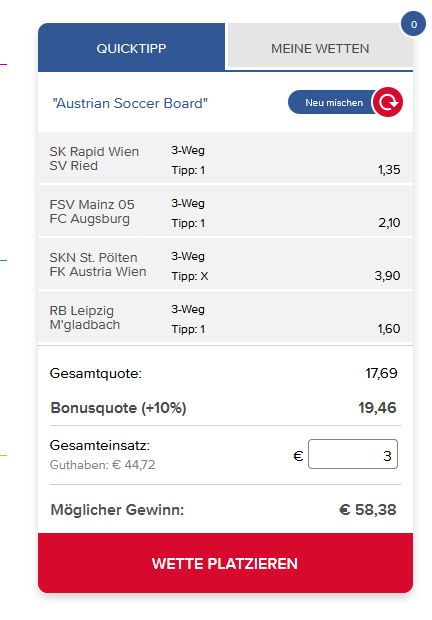Select the RB Leipzig vs M'gladbach row
432x620 pixels.
225,317
